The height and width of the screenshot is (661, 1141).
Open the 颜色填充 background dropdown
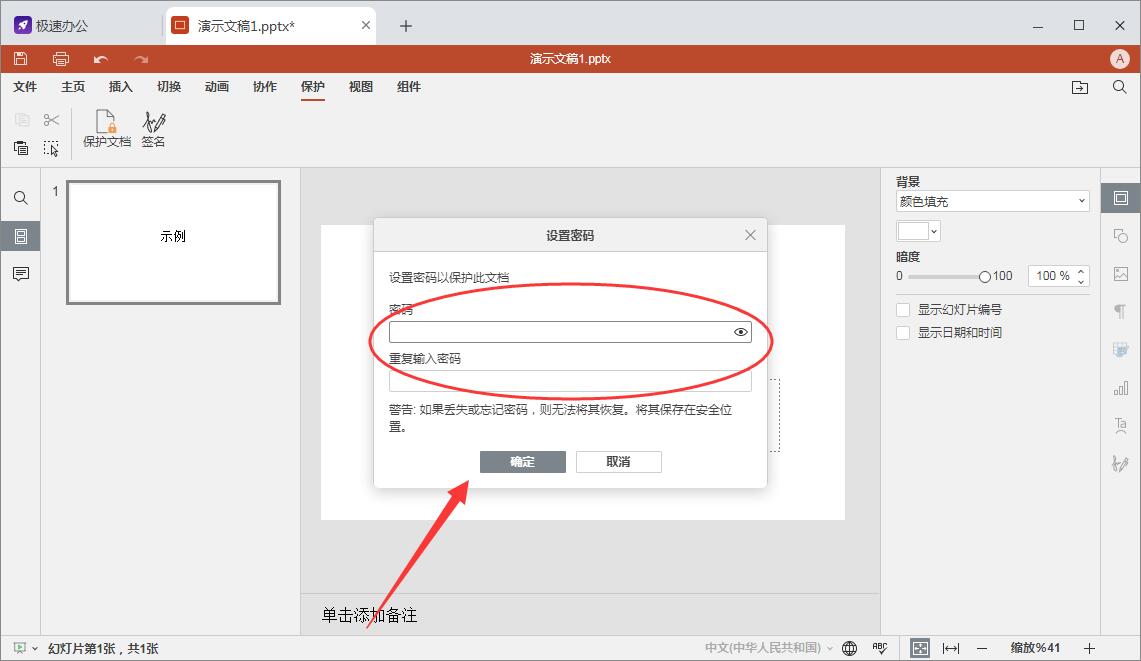[x=993, y=202]
